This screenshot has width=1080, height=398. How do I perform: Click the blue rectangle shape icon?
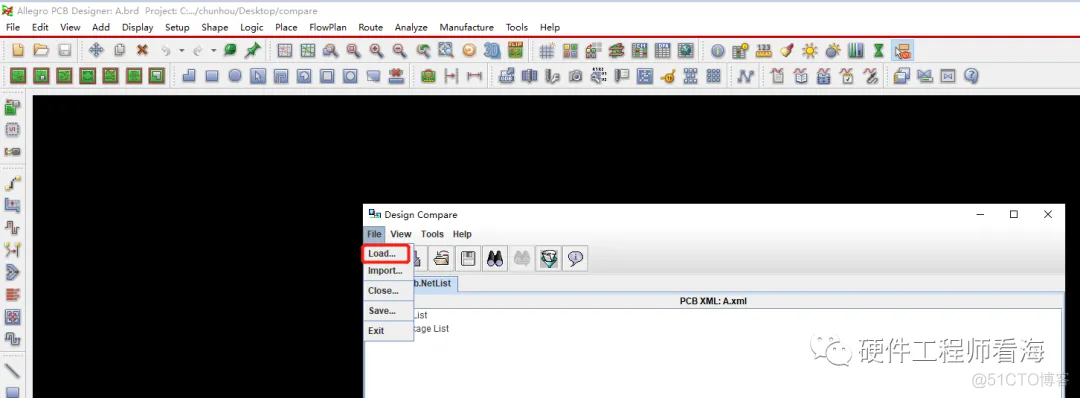pos(212,76)
